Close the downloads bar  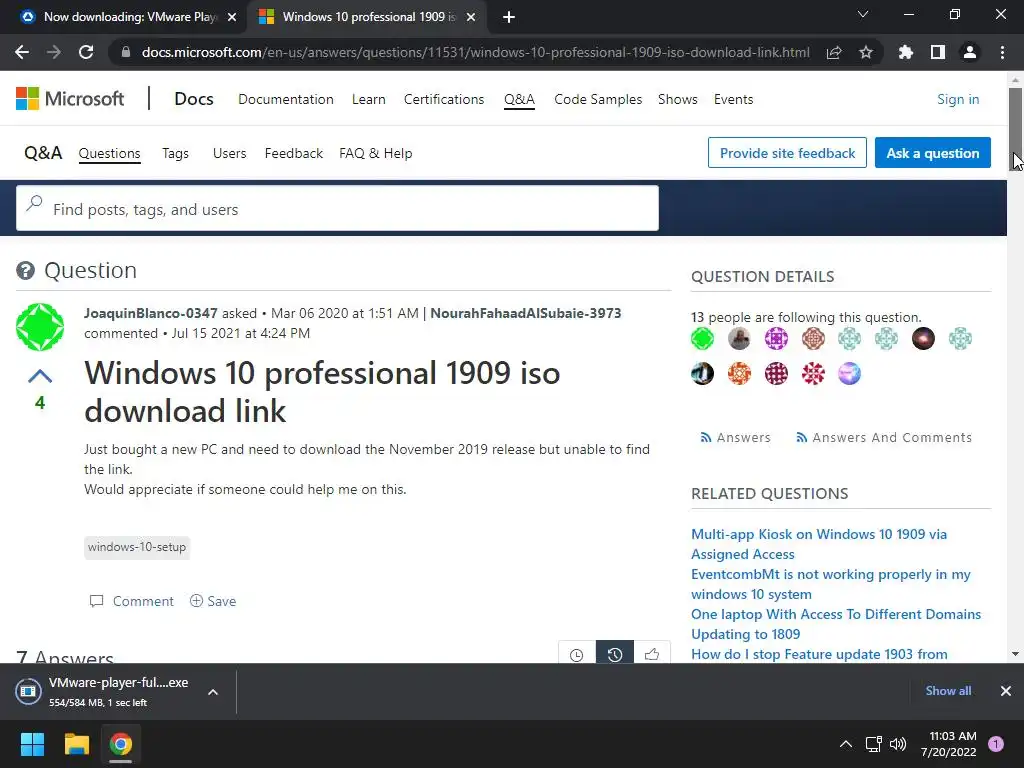point(1006,691)
